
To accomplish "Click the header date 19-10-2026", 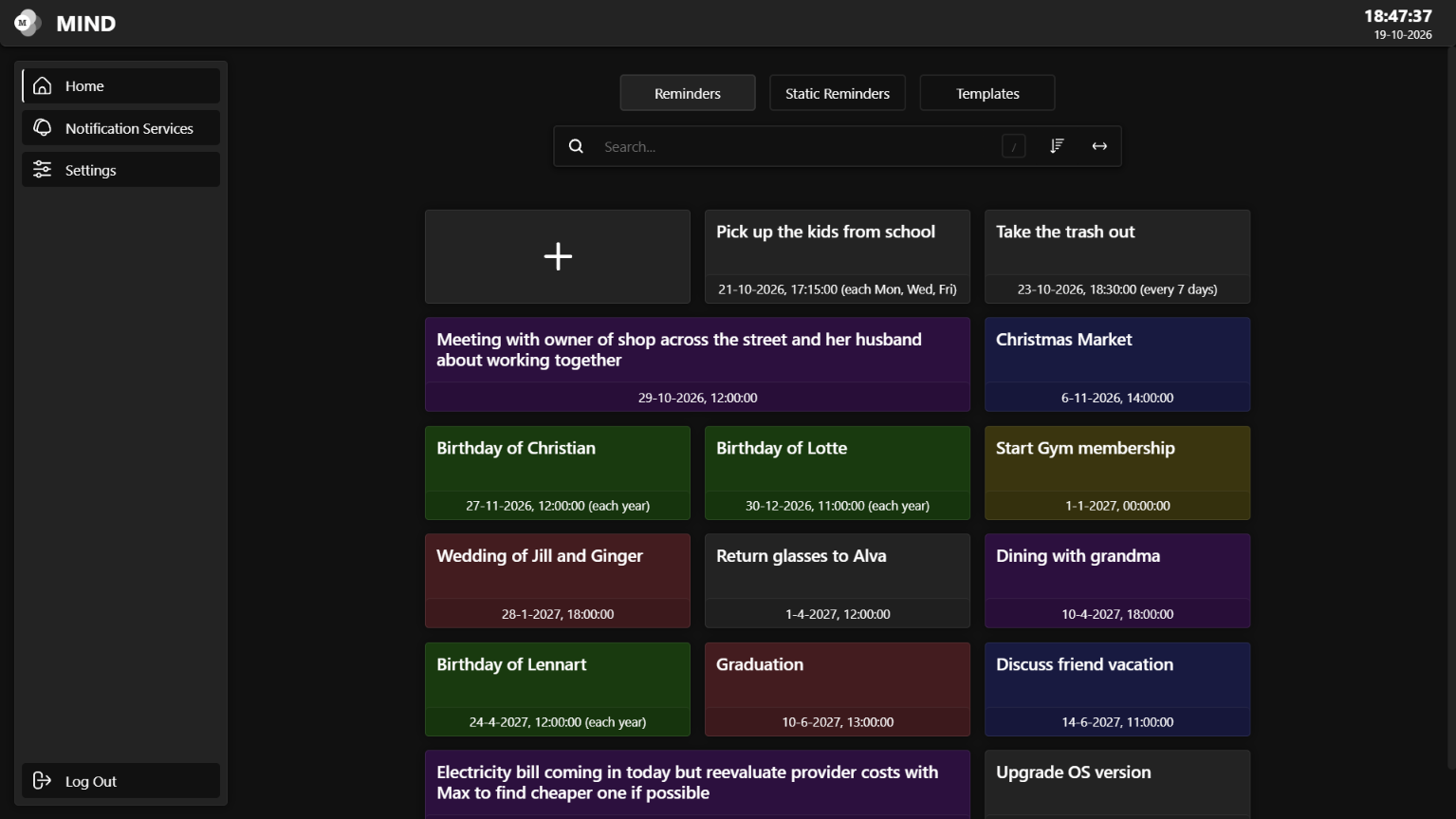I will (1403, 35).
